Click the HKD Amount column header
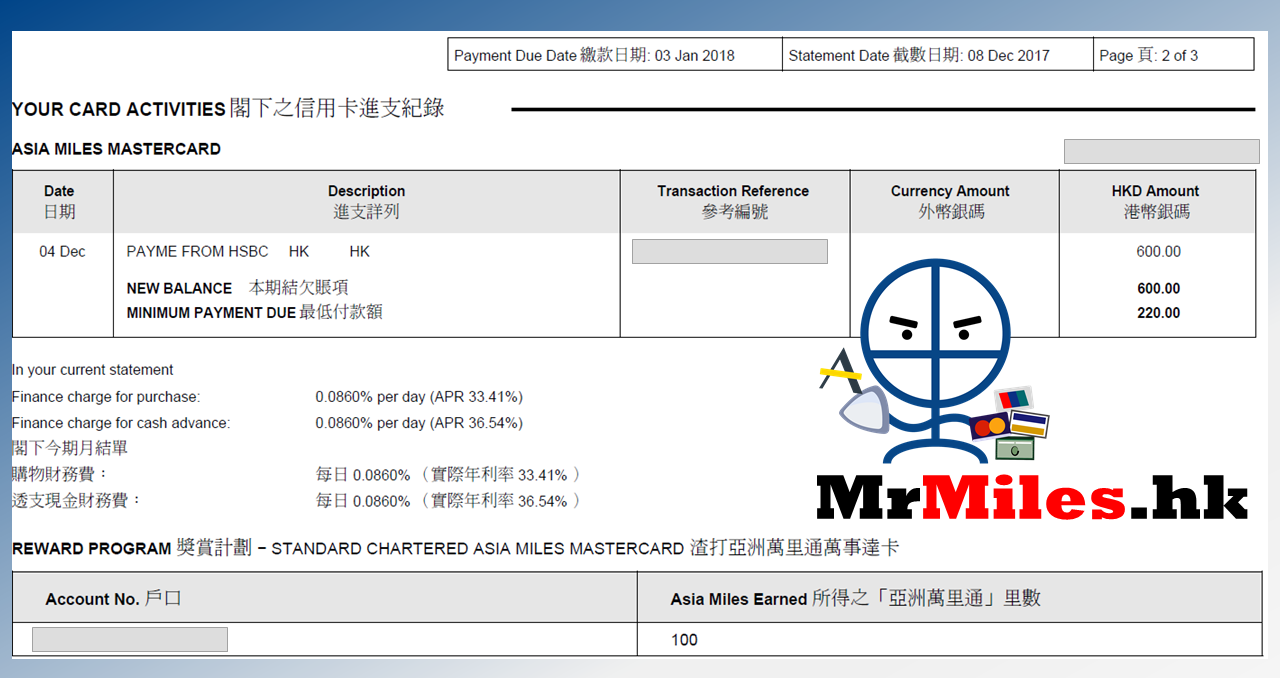 (x=1155, y=201)
